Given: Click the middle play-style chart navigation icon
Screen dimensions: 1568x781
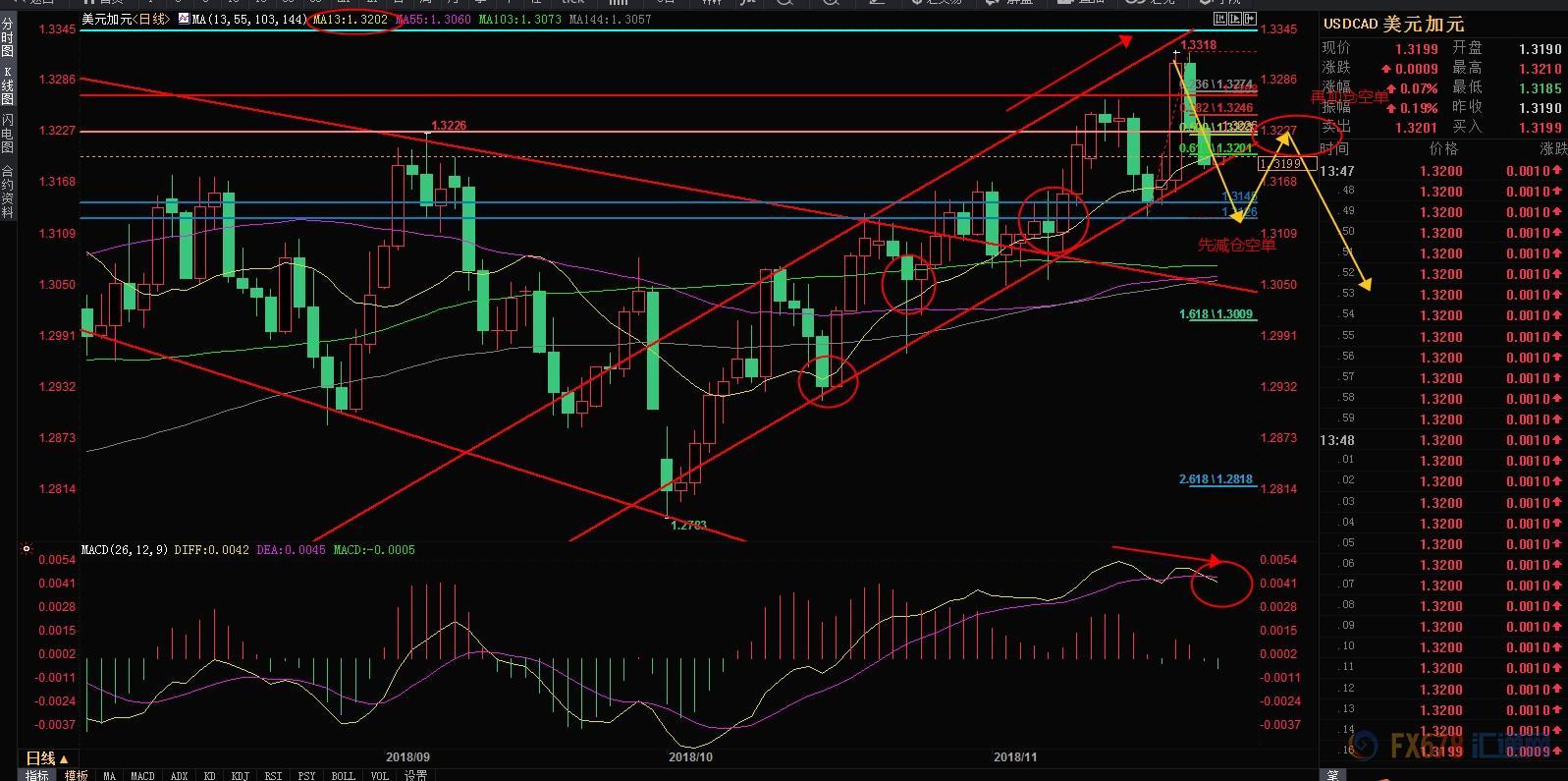Looking at the screenshot, I should coord(1233,19).
